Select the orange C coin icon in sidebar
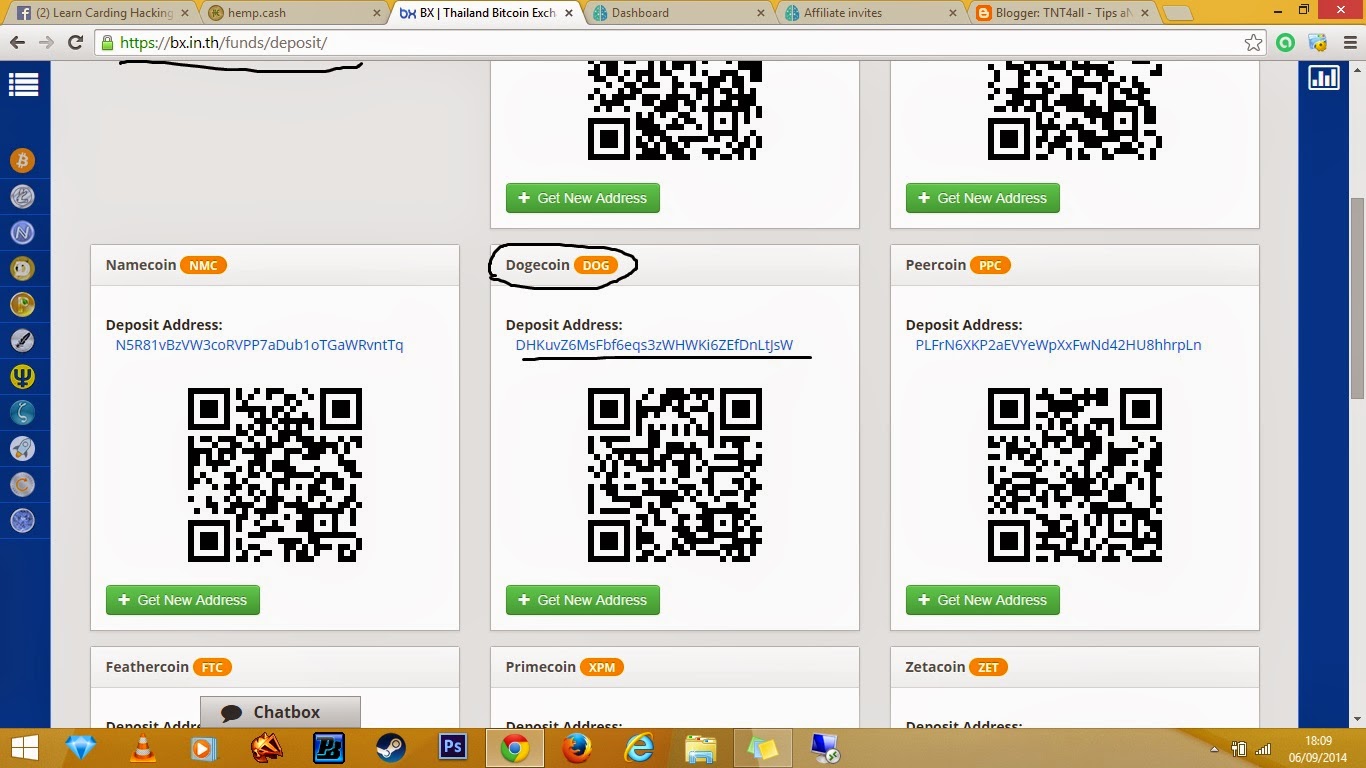 point(22,484)
